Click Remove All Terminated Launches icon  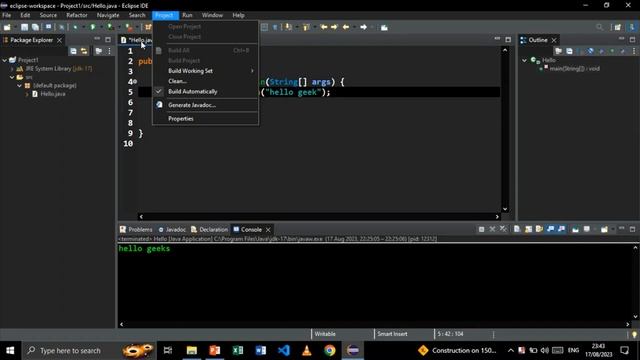(x=503, y=229)
